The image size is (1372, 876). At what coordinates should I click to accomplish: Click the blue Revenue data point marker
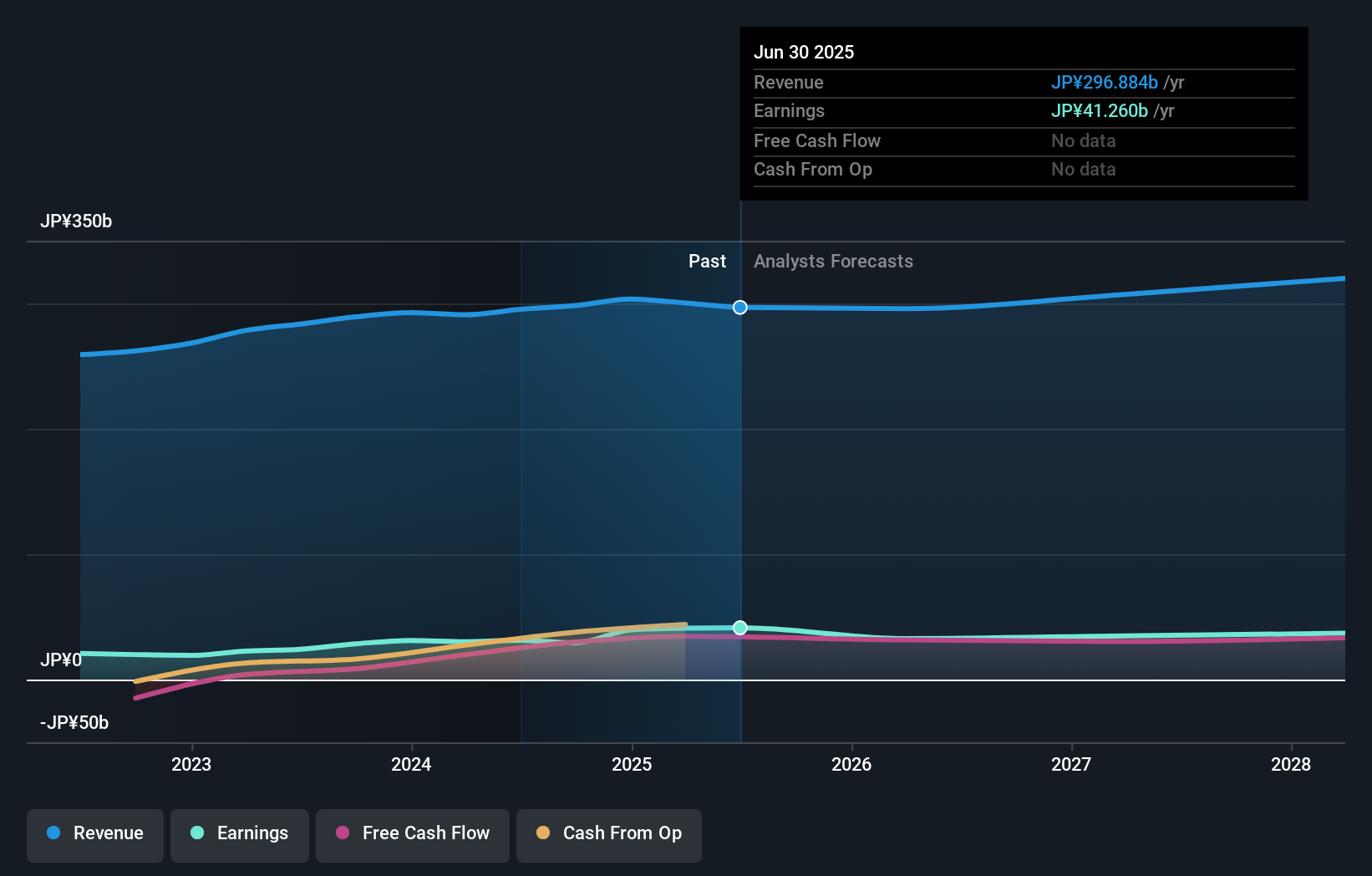(x=739, y=308)
